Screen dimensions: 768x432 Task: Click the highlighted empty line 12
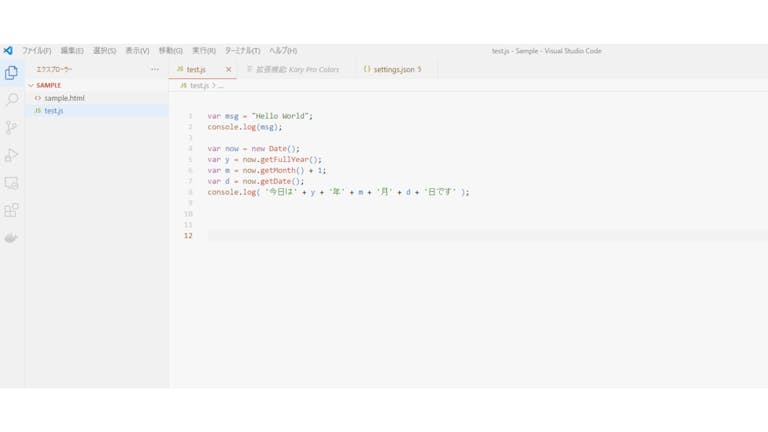tap(487, 236)
